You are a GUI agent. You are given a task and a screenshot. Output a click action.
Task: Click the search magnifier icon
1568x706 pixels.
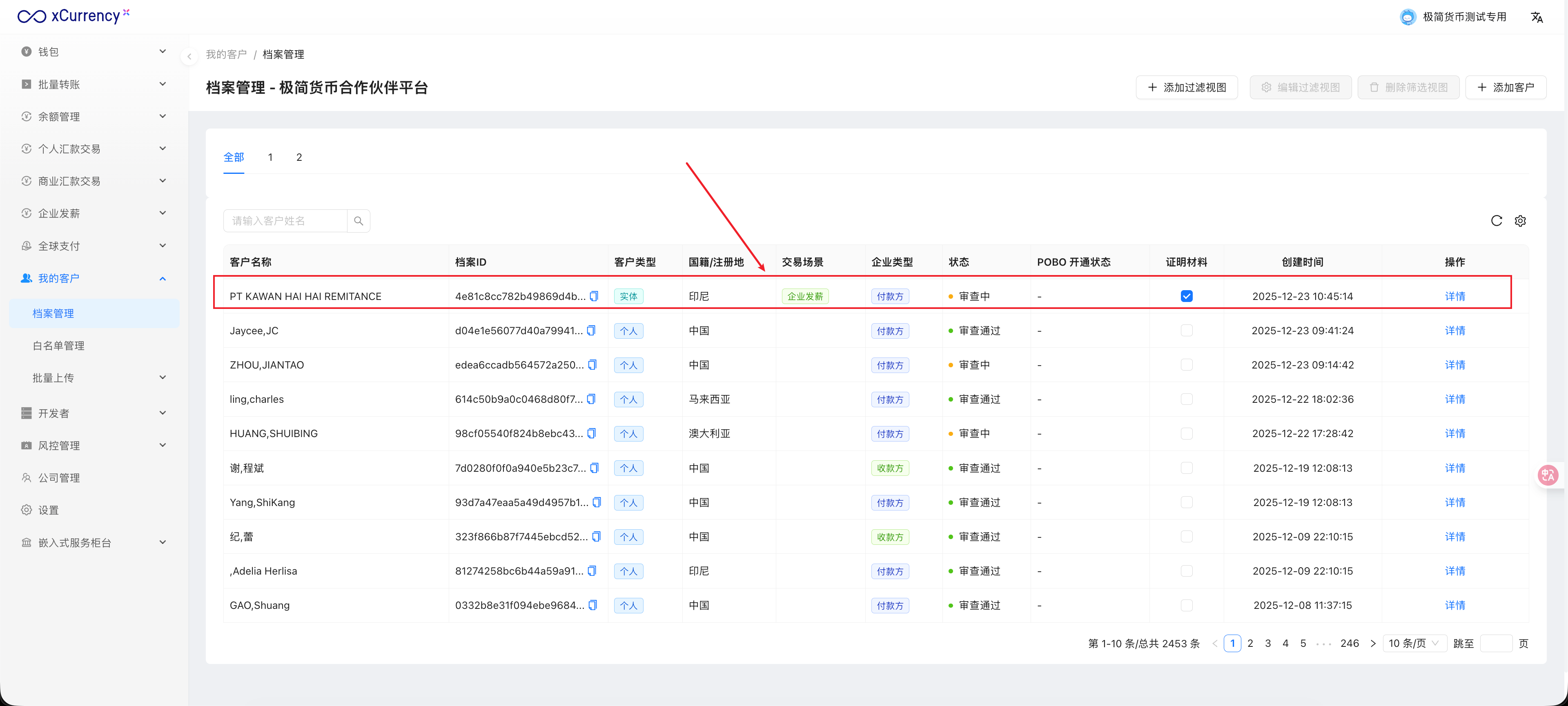(359, 221)
